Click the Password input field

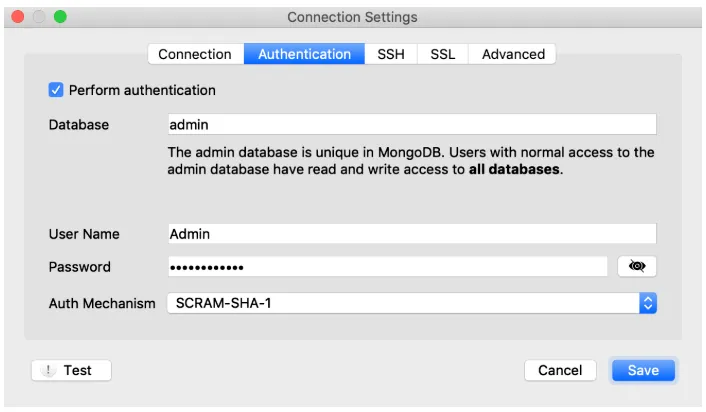click(388, 267)
